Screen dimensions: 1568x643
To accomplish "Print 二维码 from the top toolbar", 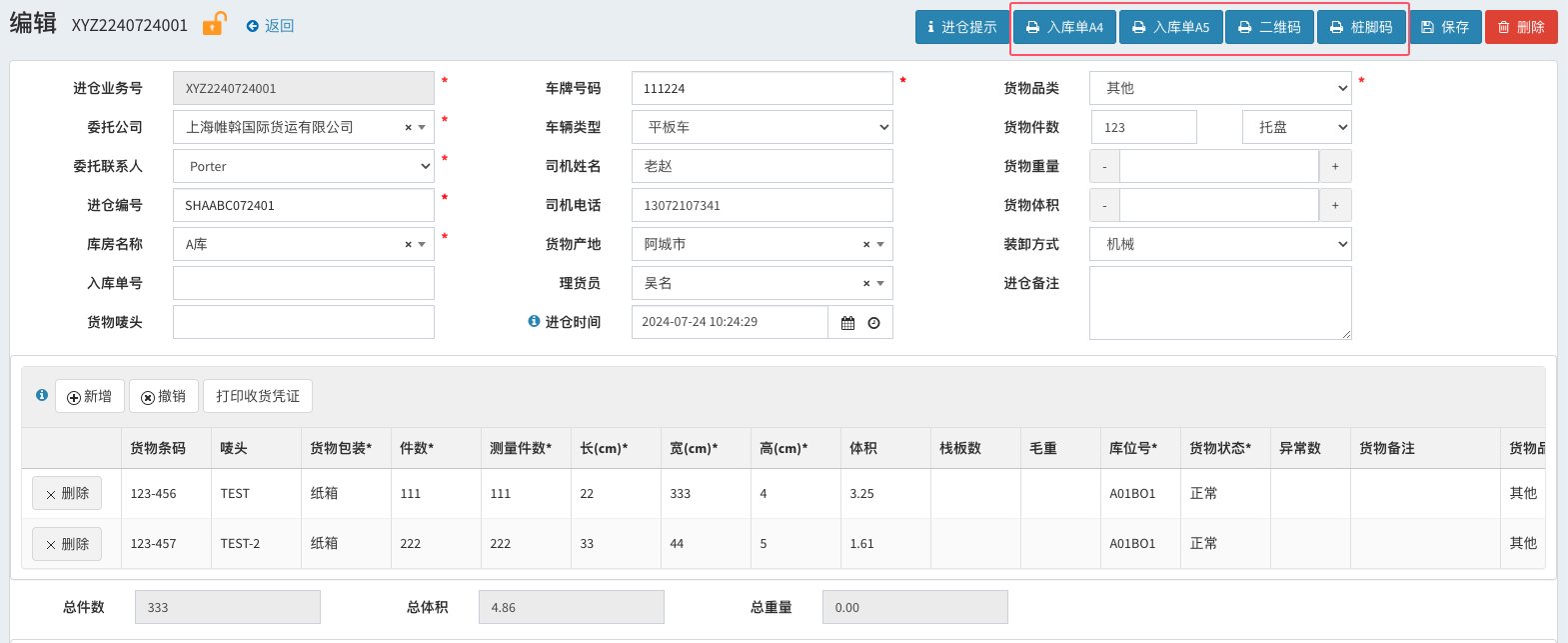I will (1269, 27).
